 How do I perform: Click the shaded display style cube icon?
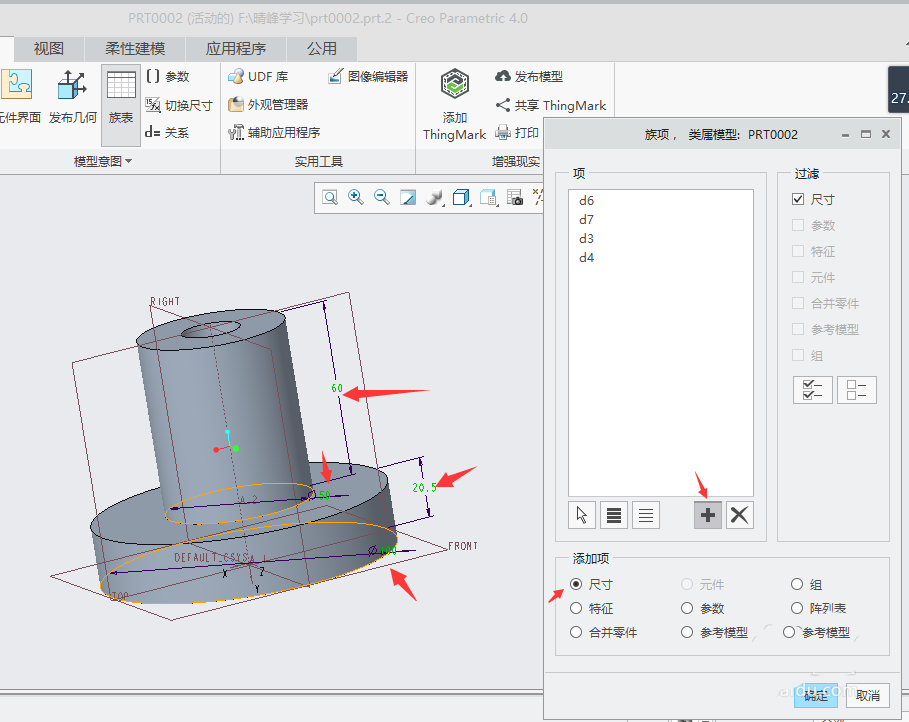pos(461,197)
